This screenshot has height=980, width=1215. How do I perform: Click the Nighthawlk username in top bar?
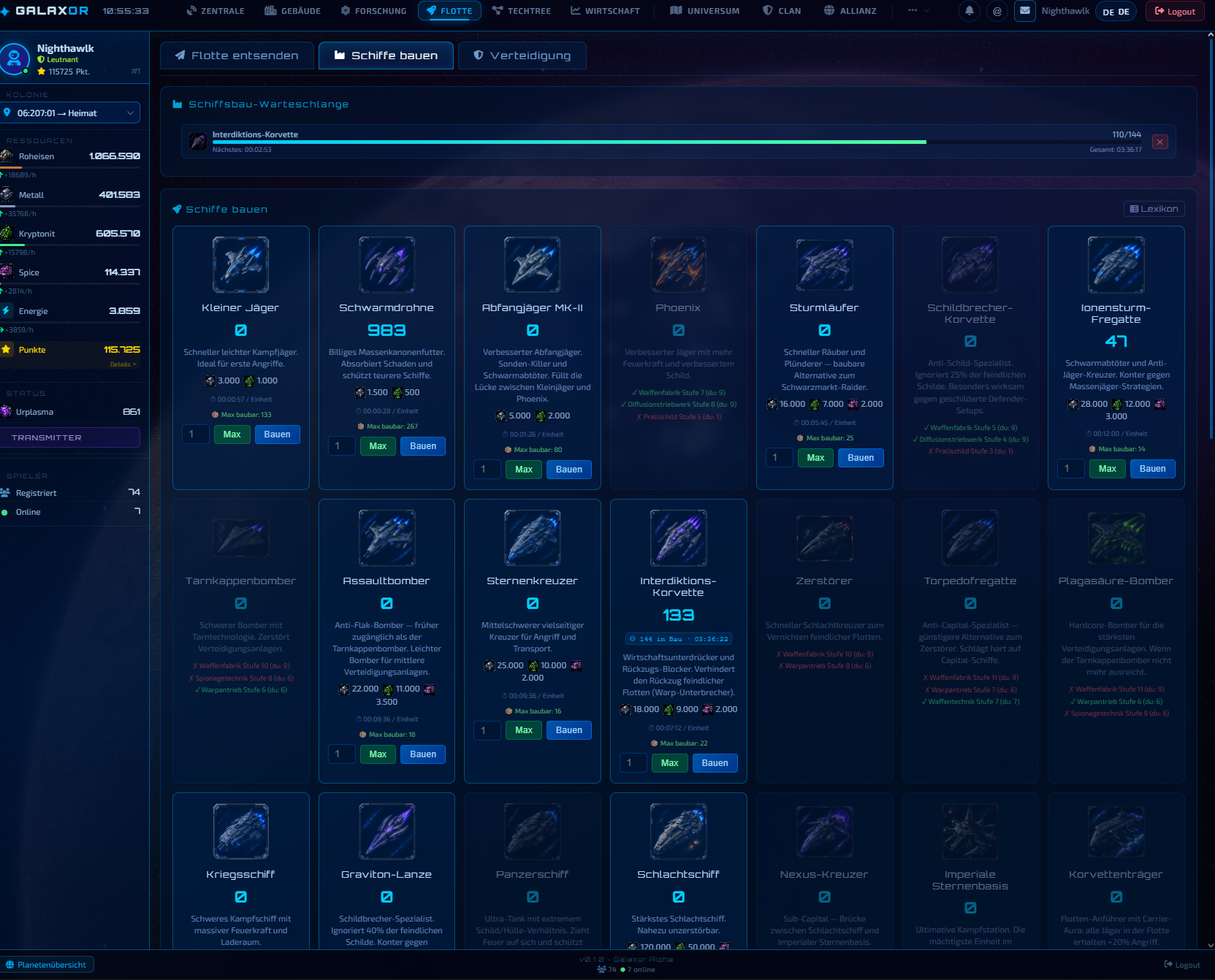(x=1064, y=11)
